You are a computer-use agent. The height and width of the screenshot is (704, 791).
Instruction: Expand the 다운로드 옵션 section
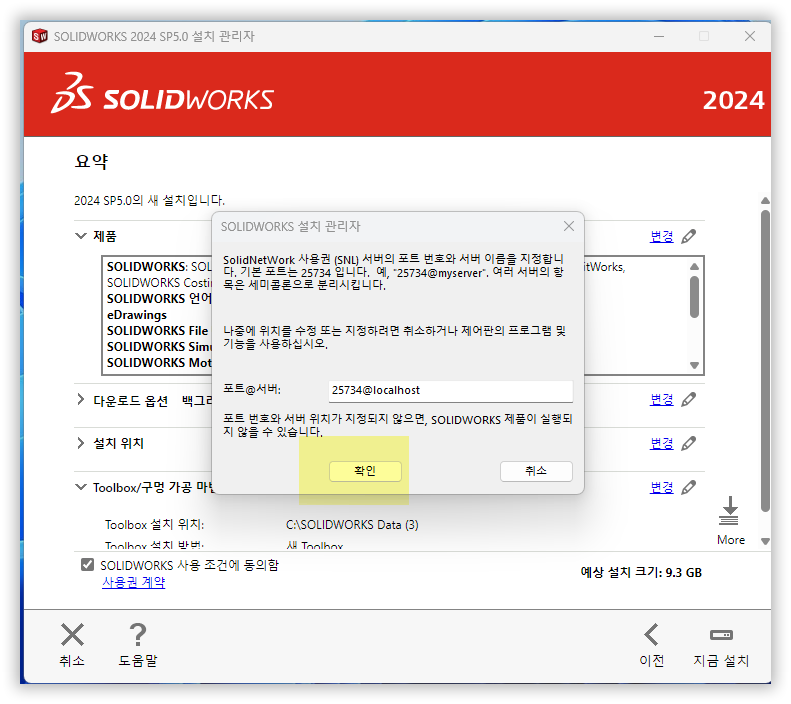81,400
